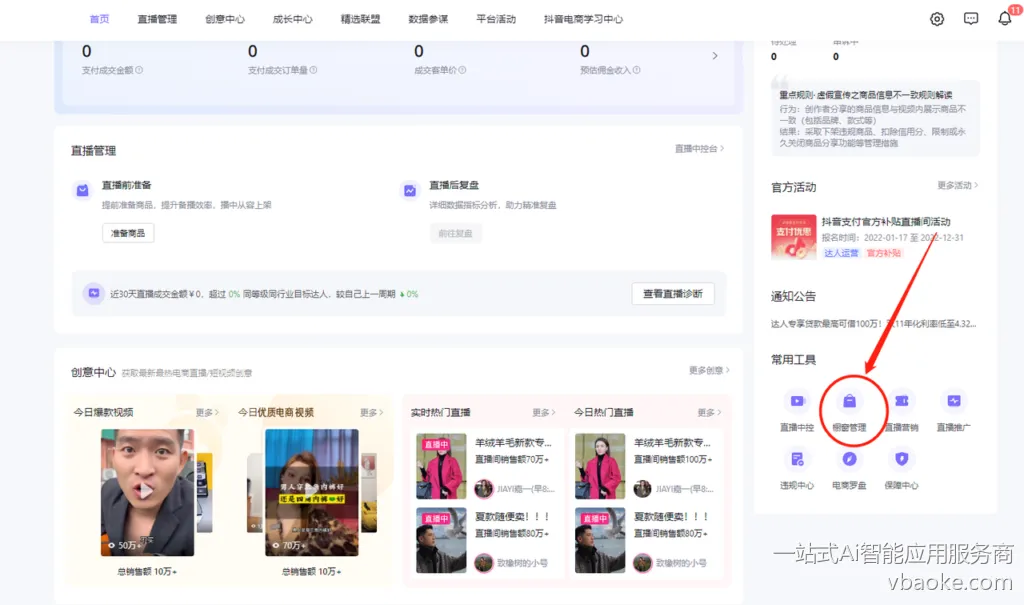Open 电商罗盘 compass icon

(x=849, y=459)
